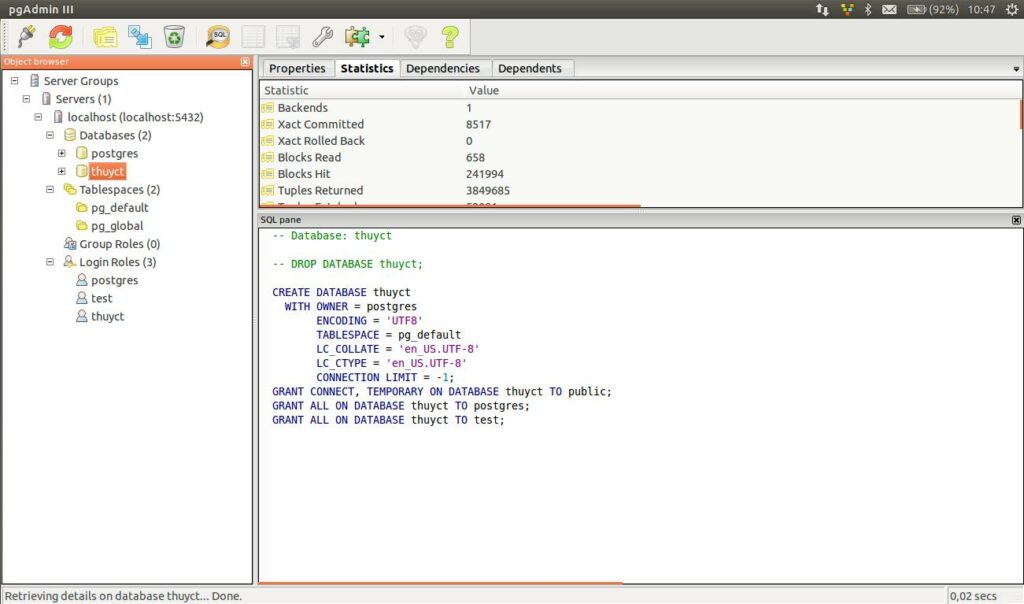The width and height of the screenshot is (1024, 604).
Task: Collapse the Server Groups tree node
Action: tap(14, 81)
